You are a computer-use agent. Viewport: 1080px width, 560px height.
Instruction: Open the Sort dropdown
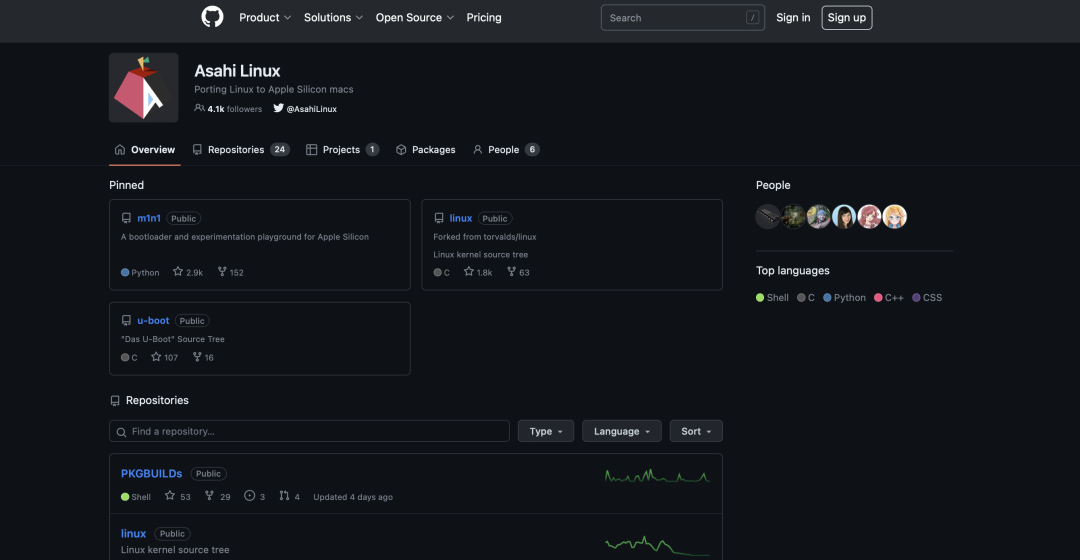click(x=696, y=431)
